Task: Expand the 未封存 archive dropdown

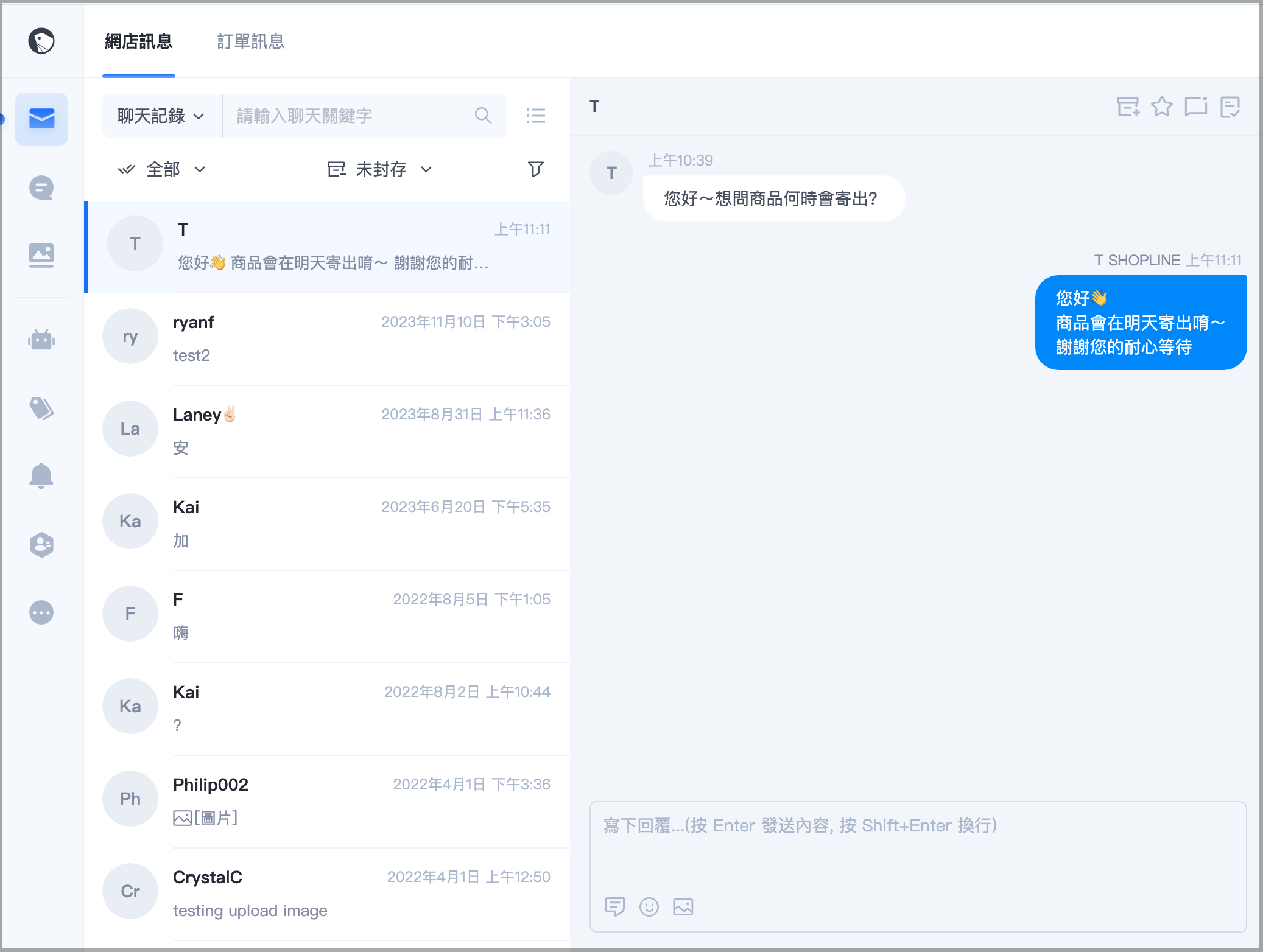Action: point(380,169)
